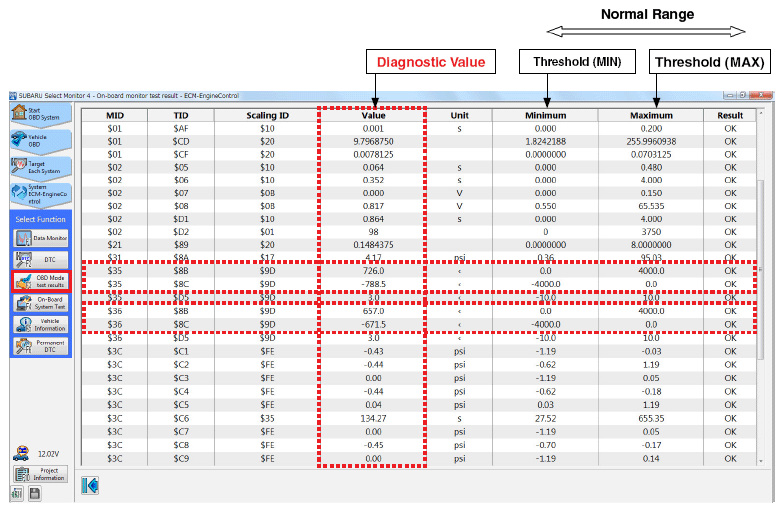
Task: Click the battery voltage 12.02V indicator
Action: (40, 453)
